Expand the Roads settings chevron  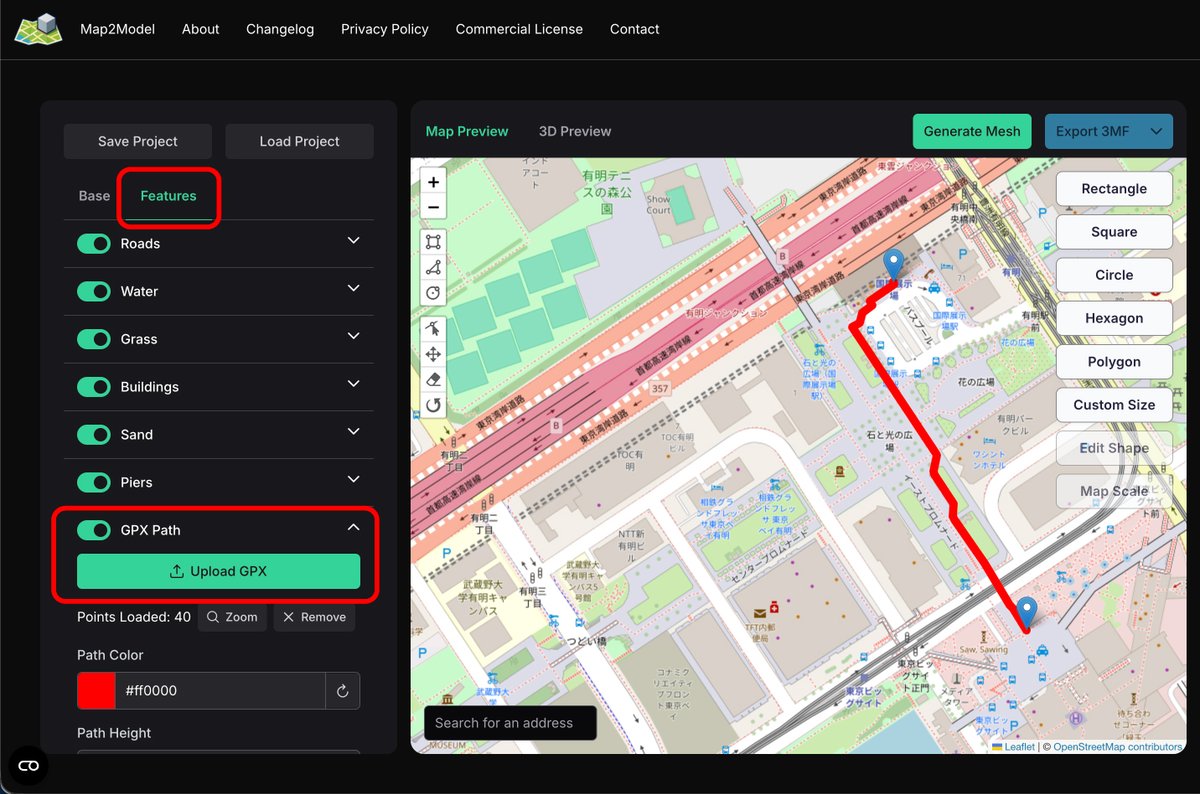point(353,241)
